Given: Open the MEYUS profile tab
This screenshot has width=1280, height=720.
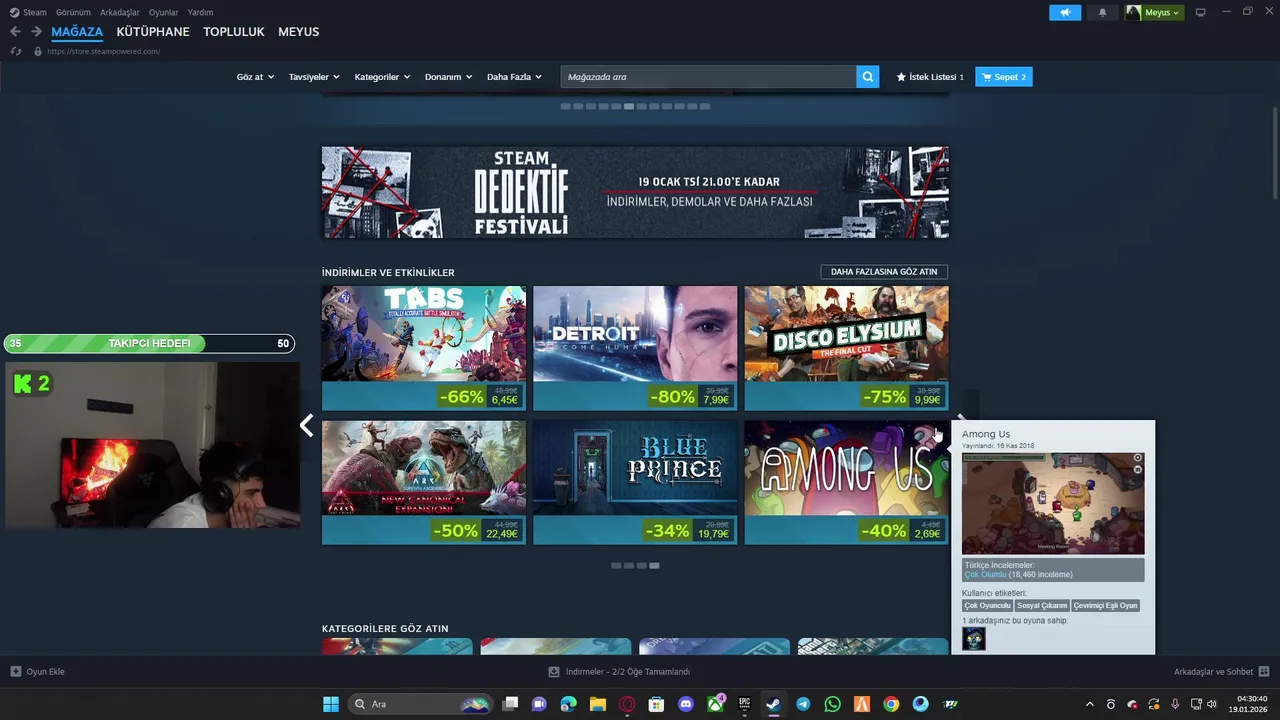Looking at the screenshot, I should click(x=299, y=31).
